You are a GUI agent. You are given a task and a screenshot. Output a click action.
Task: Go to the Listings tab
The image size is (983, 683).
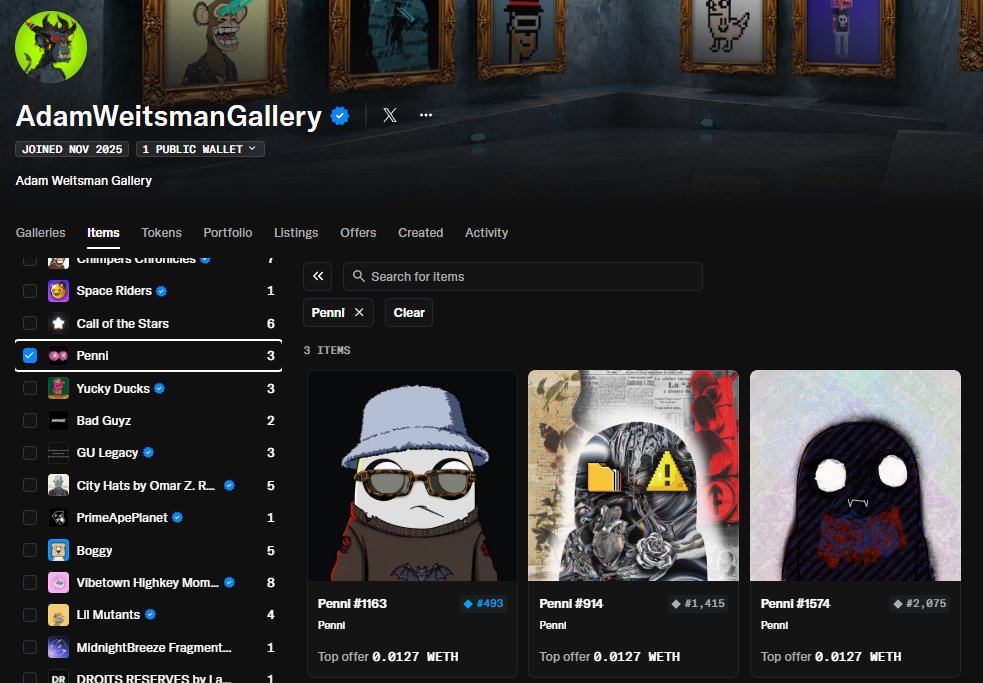(296, 233)
